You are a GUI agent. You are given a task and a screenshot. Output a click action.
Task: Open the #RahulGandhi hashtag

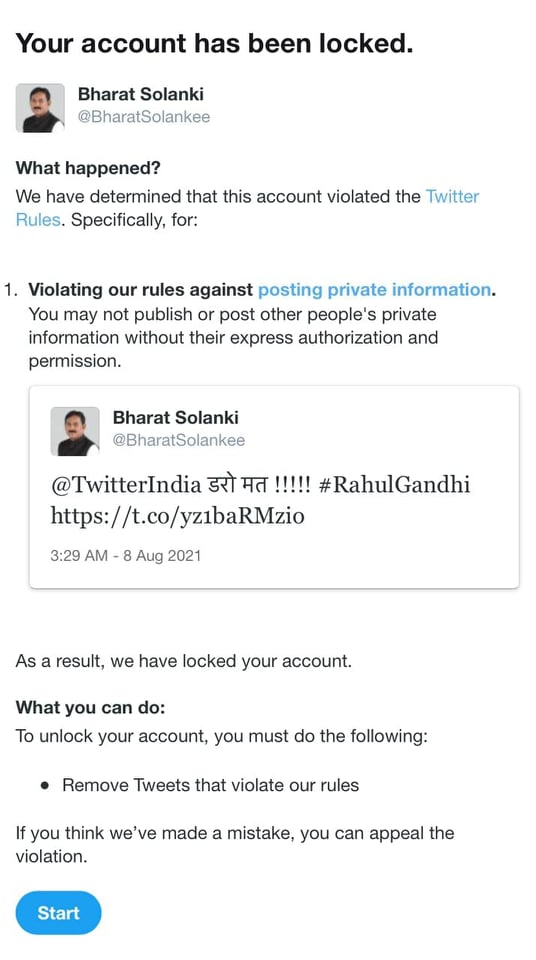click(x=394, y=486)
